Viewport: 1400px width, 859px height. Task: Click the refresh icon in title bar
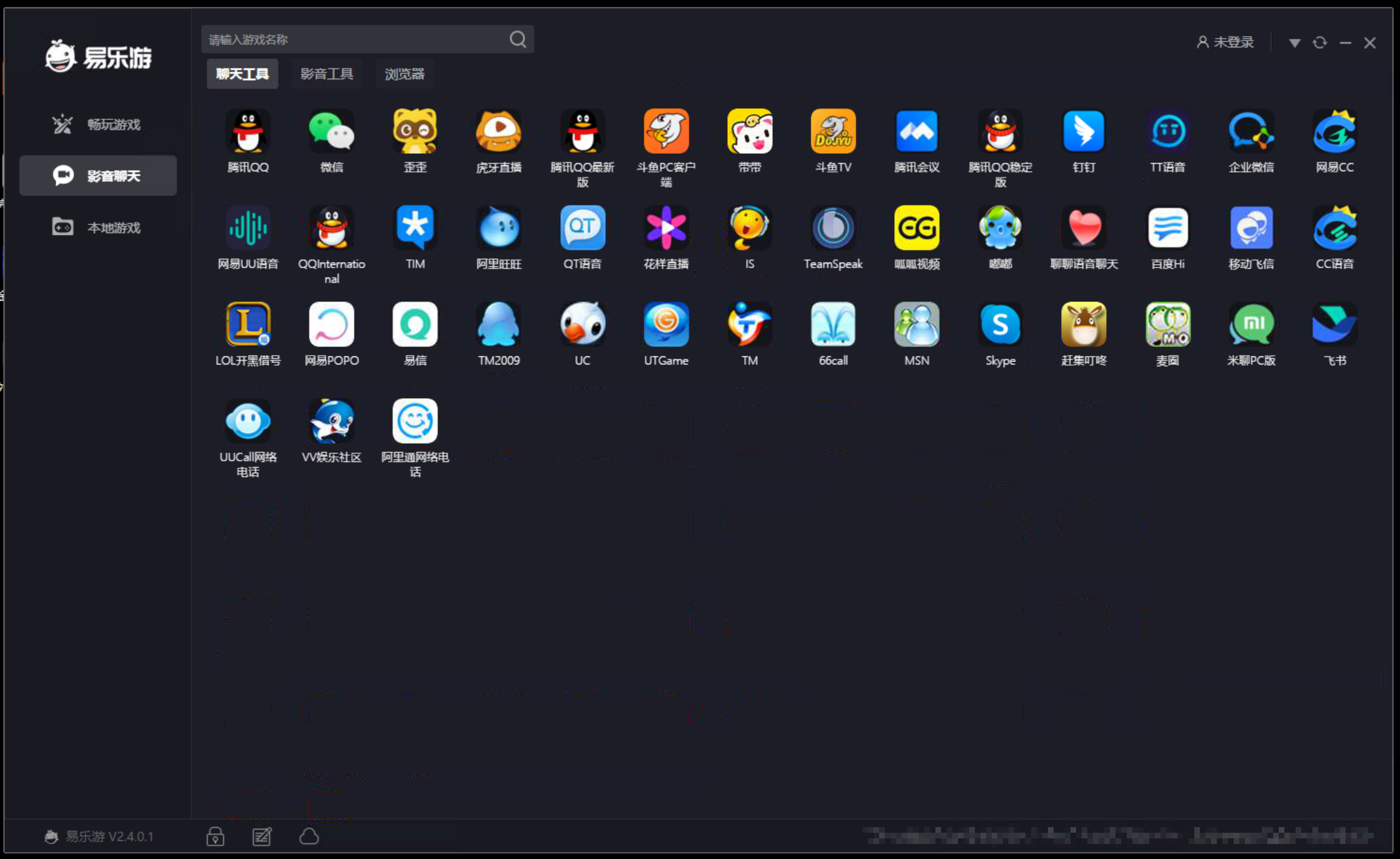click(1319, 43)
